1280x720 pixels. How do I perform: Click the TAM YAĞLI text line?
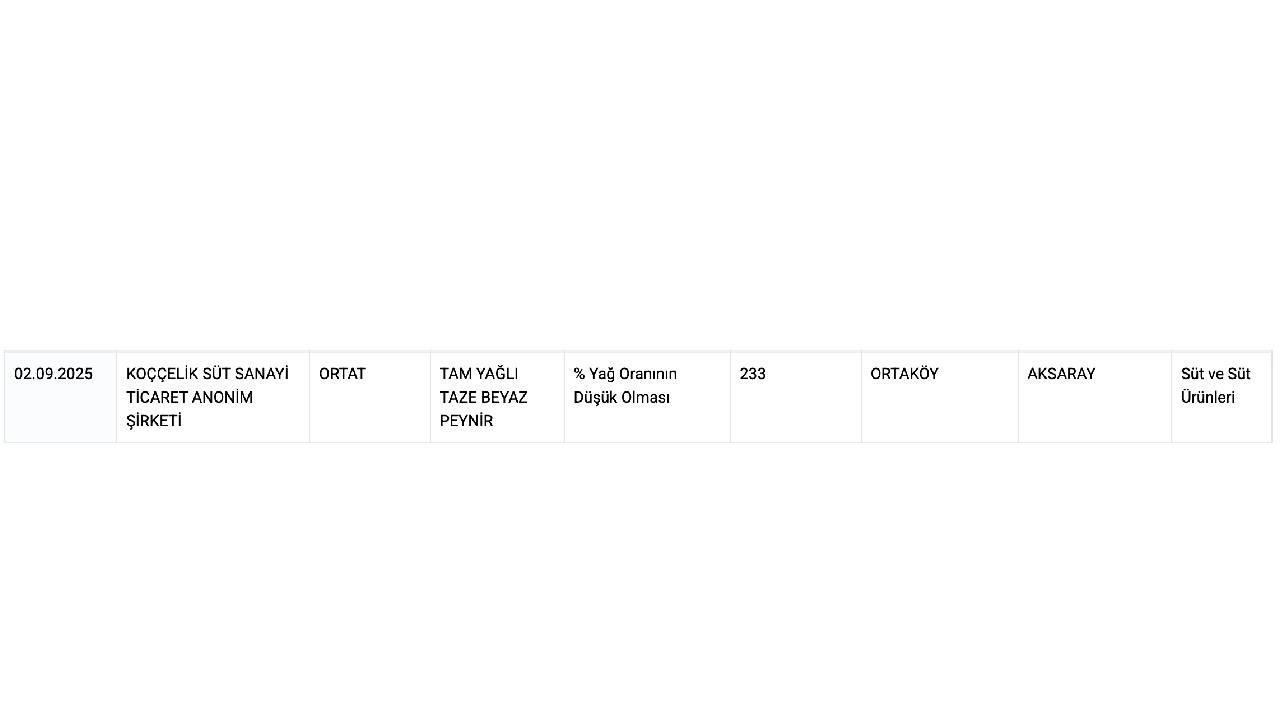(479, 374)
